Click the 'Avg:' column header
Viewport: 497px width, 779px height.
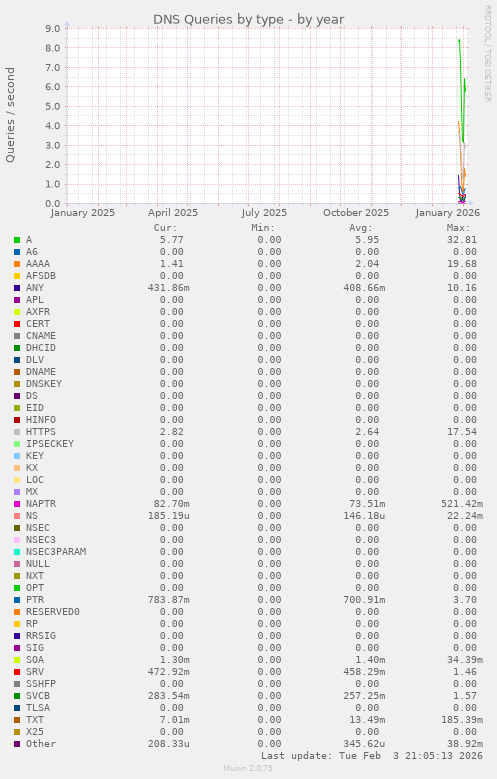(361, 228)
